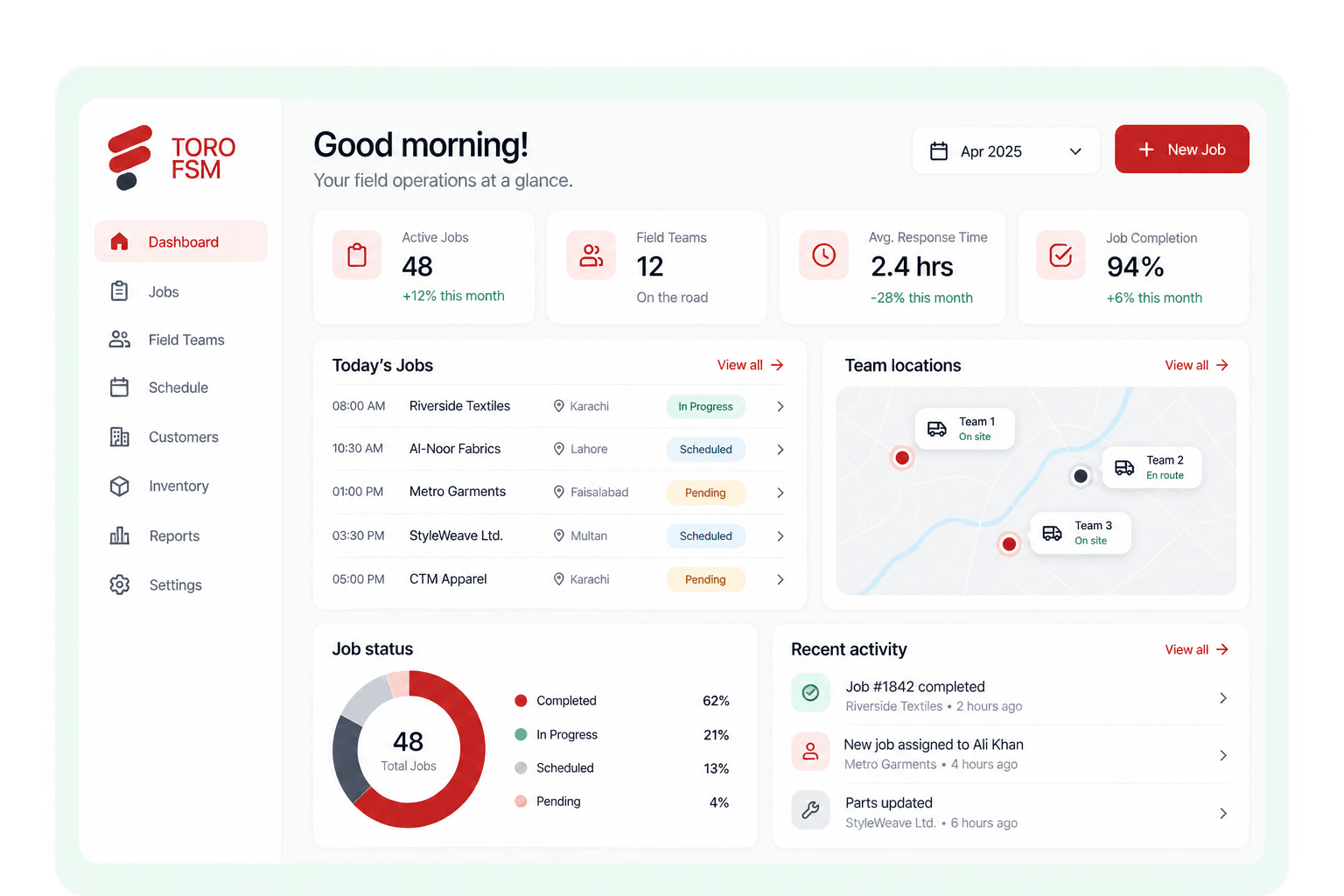Image resolution: width=1344 pixels, height=896 pixels.
Task: Click the In Progress status badge
Action: coord(705,406)
